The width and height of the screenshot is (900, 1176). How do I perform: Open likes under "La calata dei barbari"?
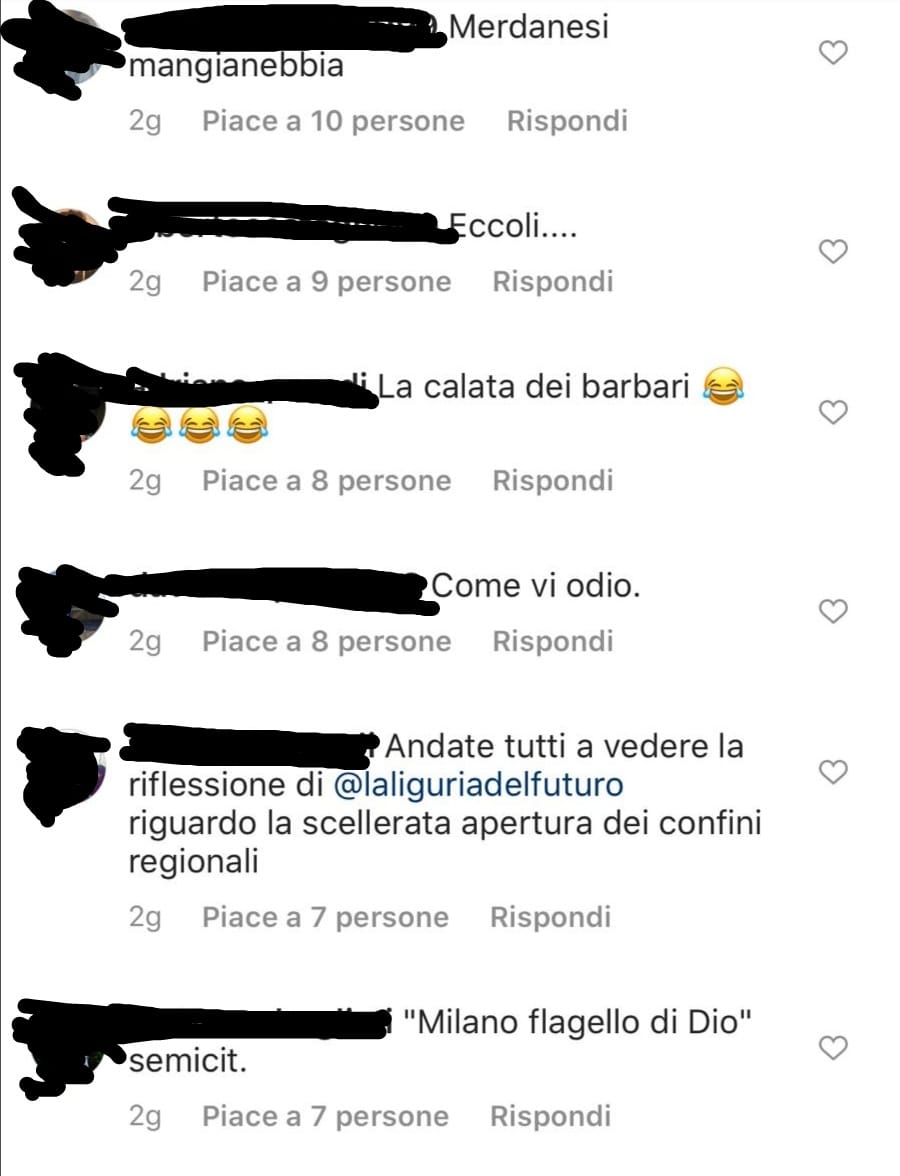[327, 481]
